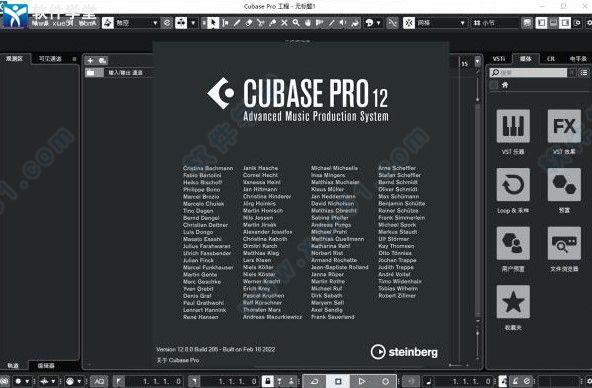This screenshot has width=592, height=388.
Task: Open the grid type field
Action: [x=495, y=23]
